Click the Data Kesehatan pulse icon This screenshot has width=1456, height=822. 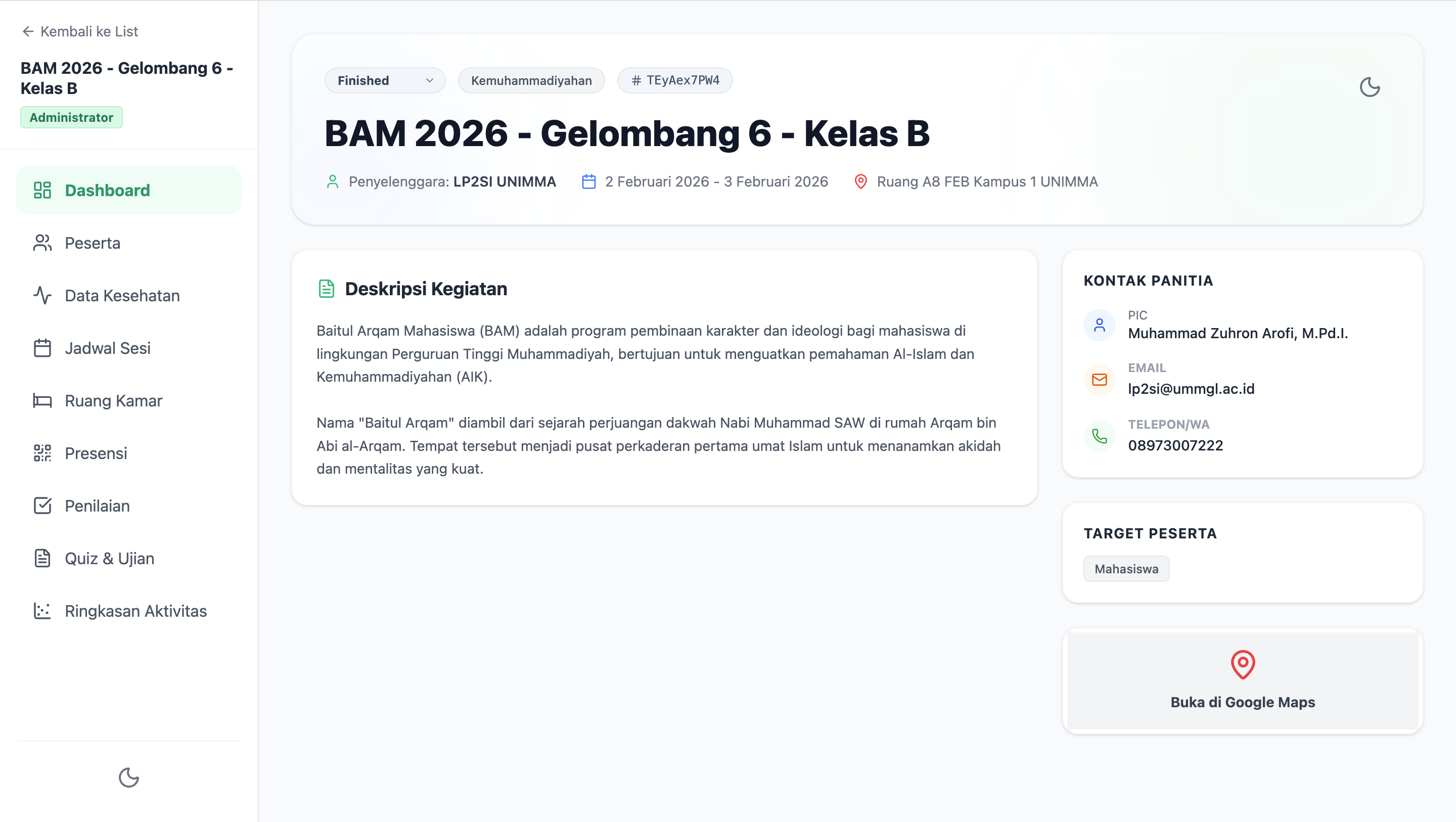point(42,295)
